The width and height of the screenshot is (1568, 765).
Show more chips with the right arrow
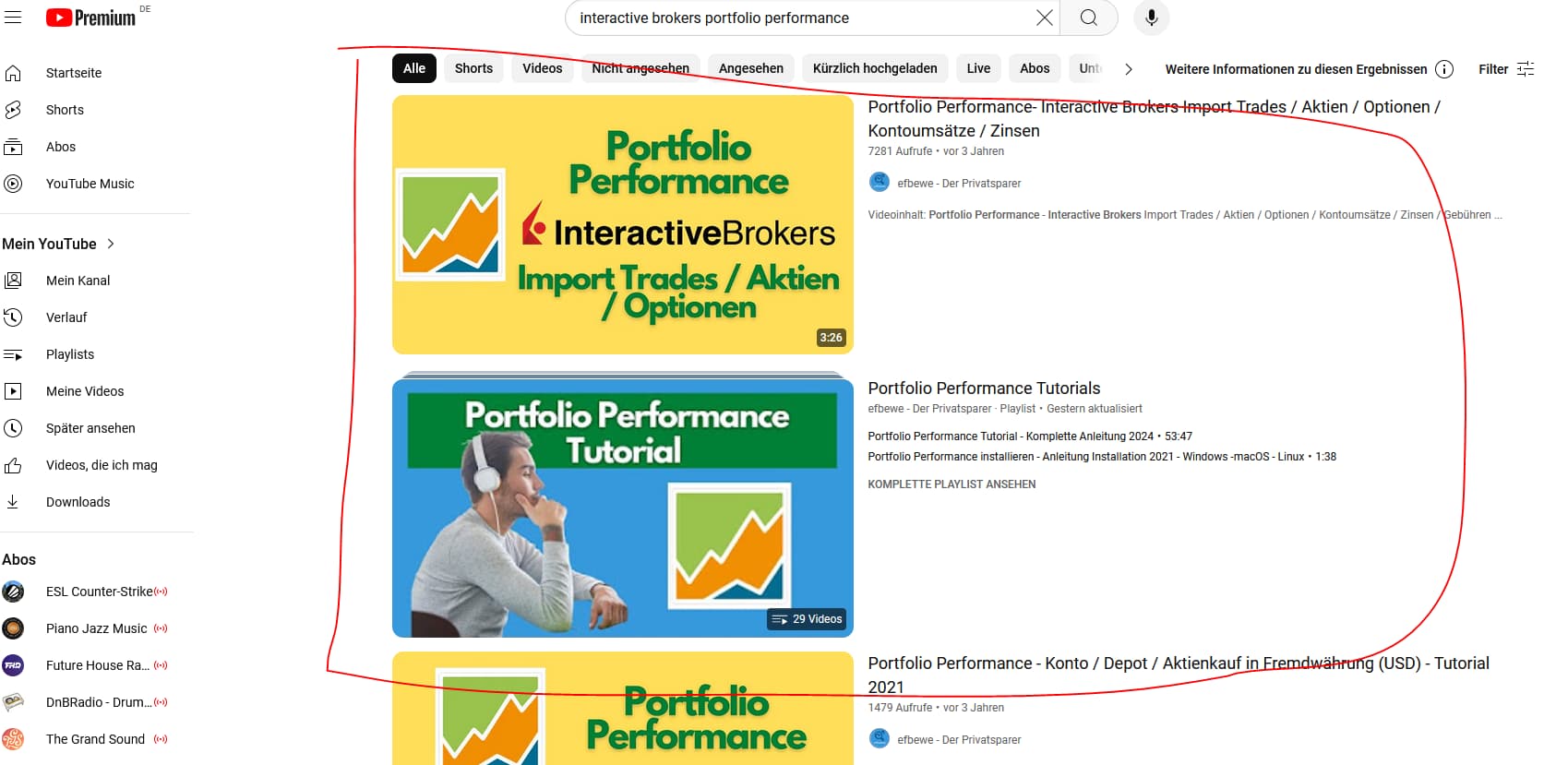tap(1128, 69)
